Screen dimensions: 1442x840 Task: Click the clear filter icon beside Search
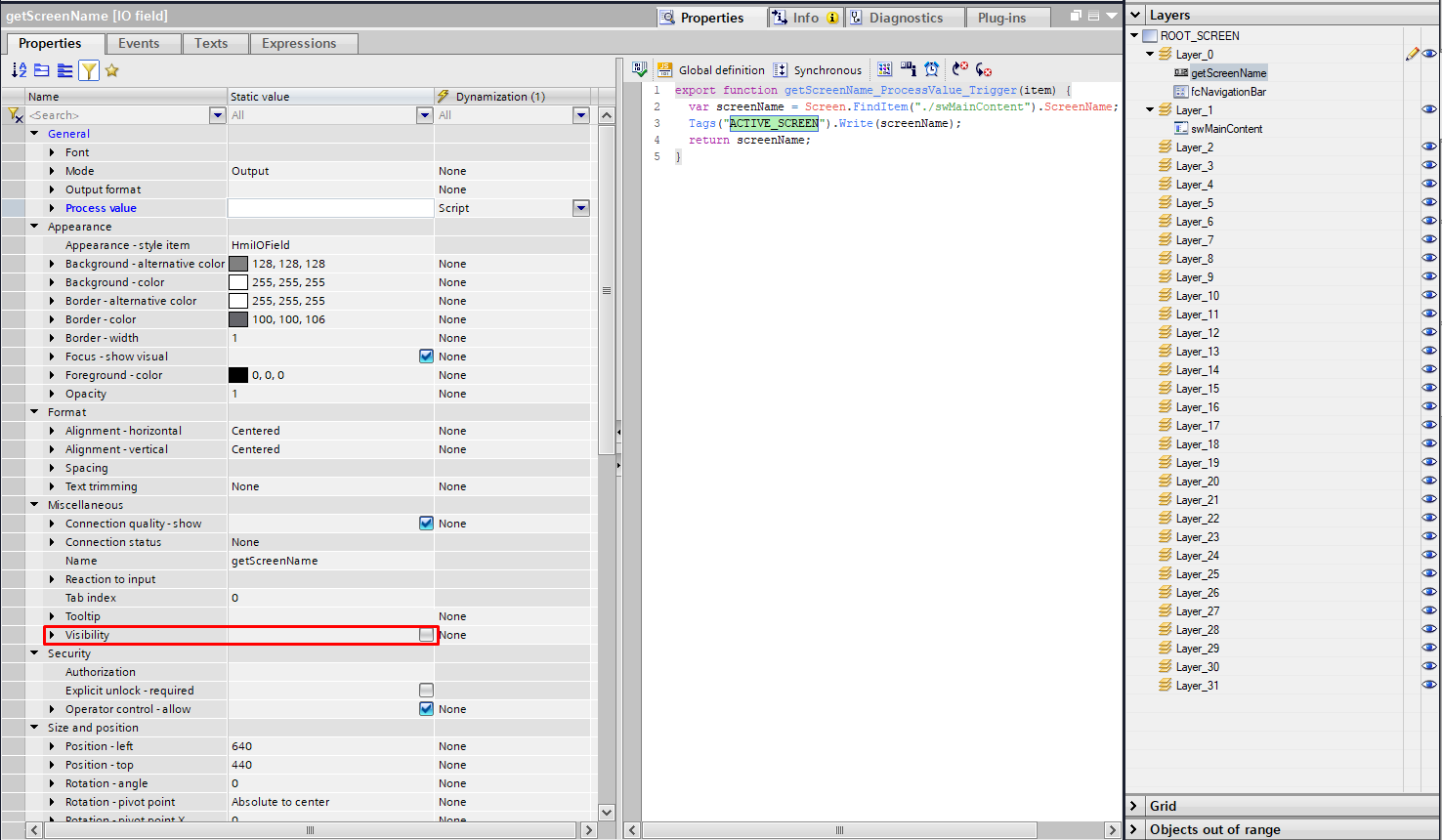coord(15,115)
